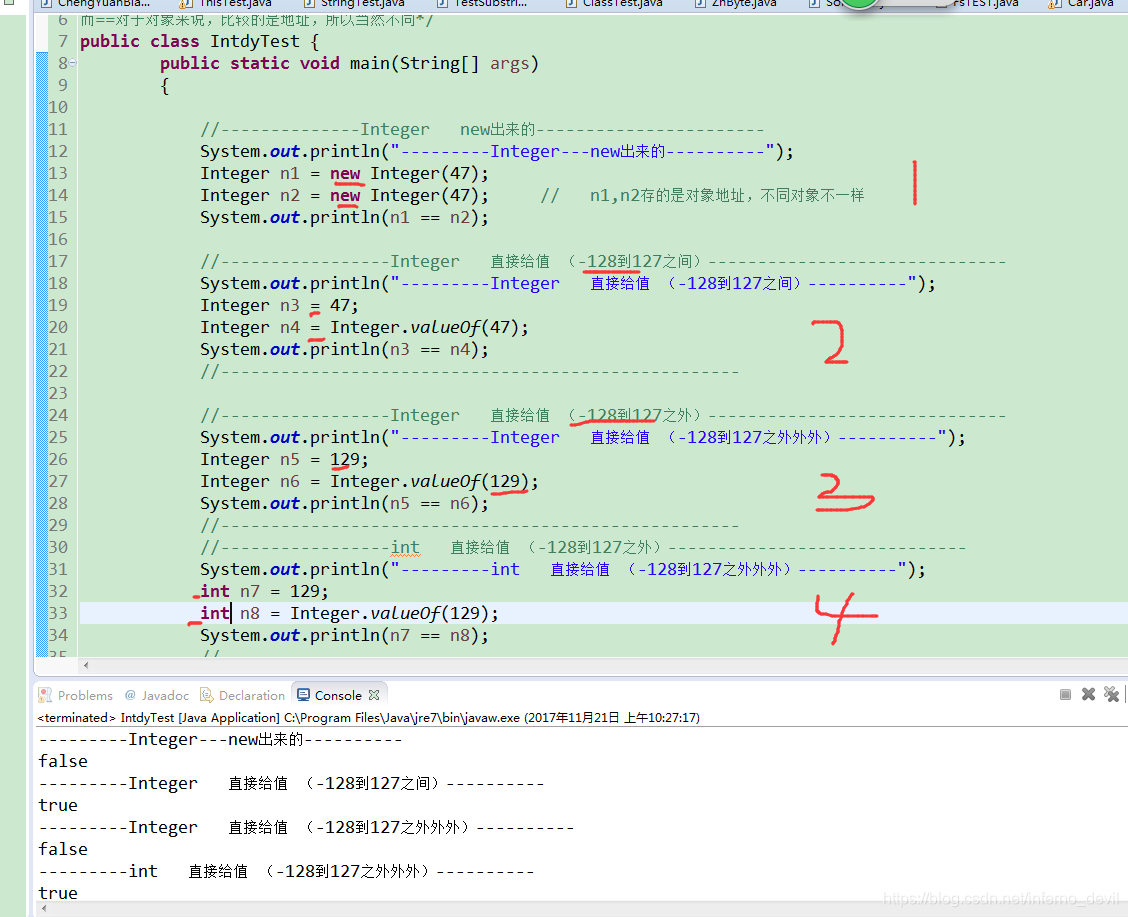Viewport: 1128px width, 917px height.
Task: Place cursor on 'Integer n1 = new Integer(47);'
Action: point(344,173)
